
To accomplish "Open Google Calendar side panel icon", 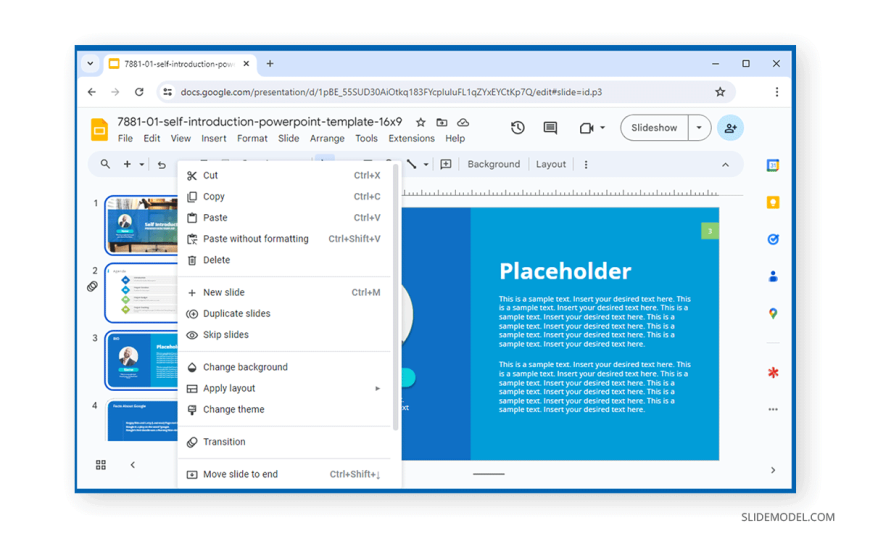I will (773, 165).
